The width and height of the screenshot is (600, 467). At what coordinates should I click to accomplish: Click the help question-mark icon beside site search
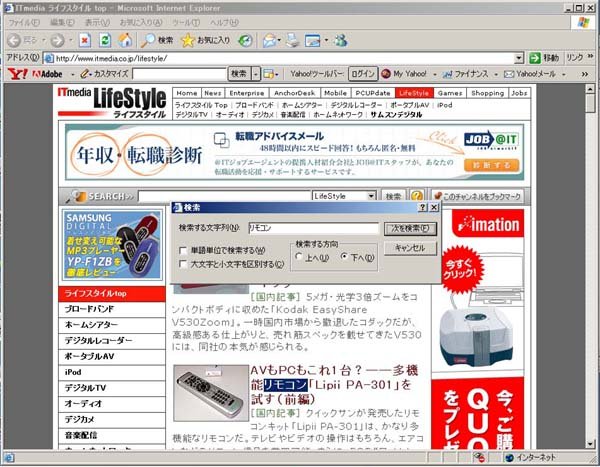(x=416, y=196)
